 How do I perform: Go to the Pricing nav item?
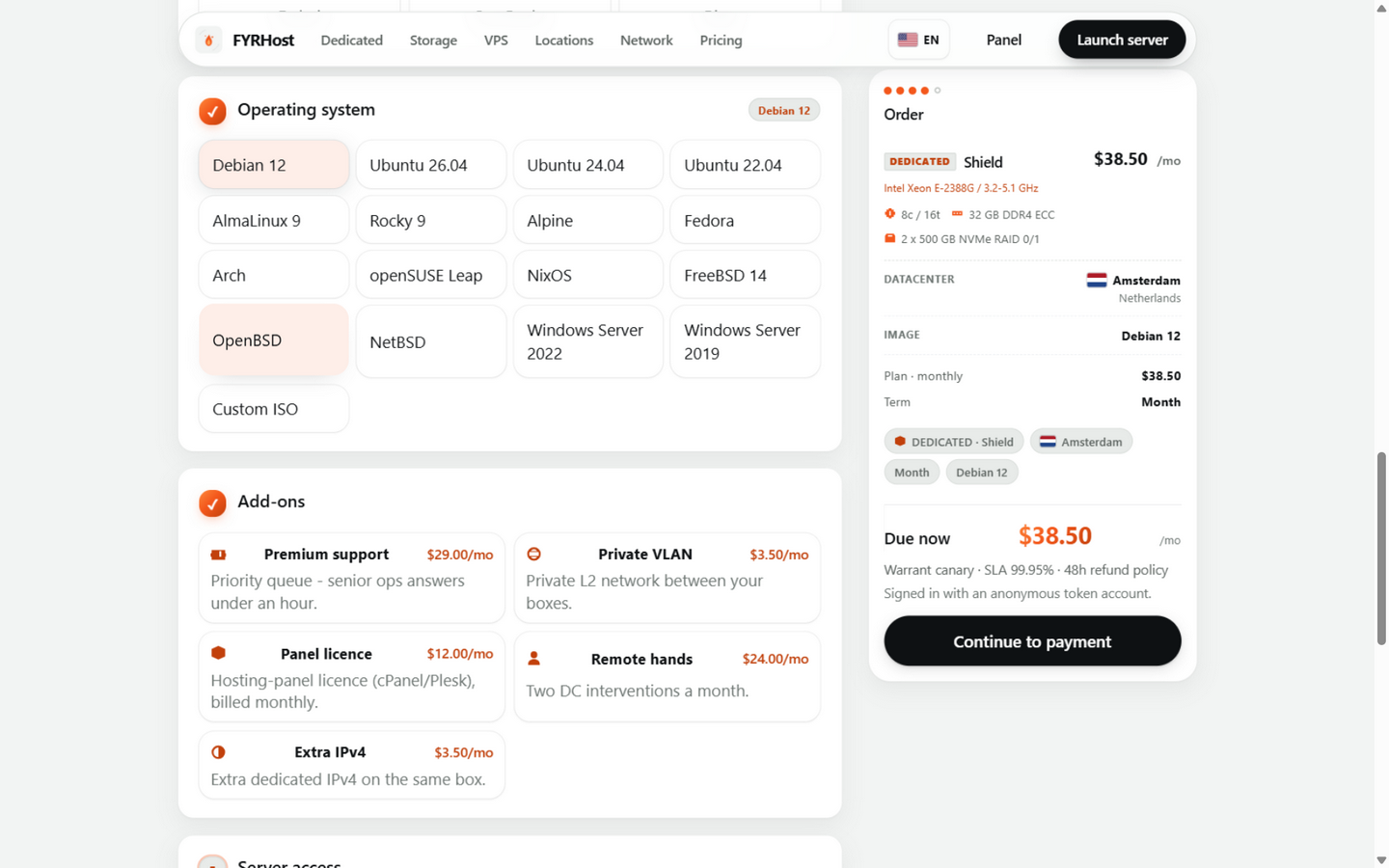722,41
